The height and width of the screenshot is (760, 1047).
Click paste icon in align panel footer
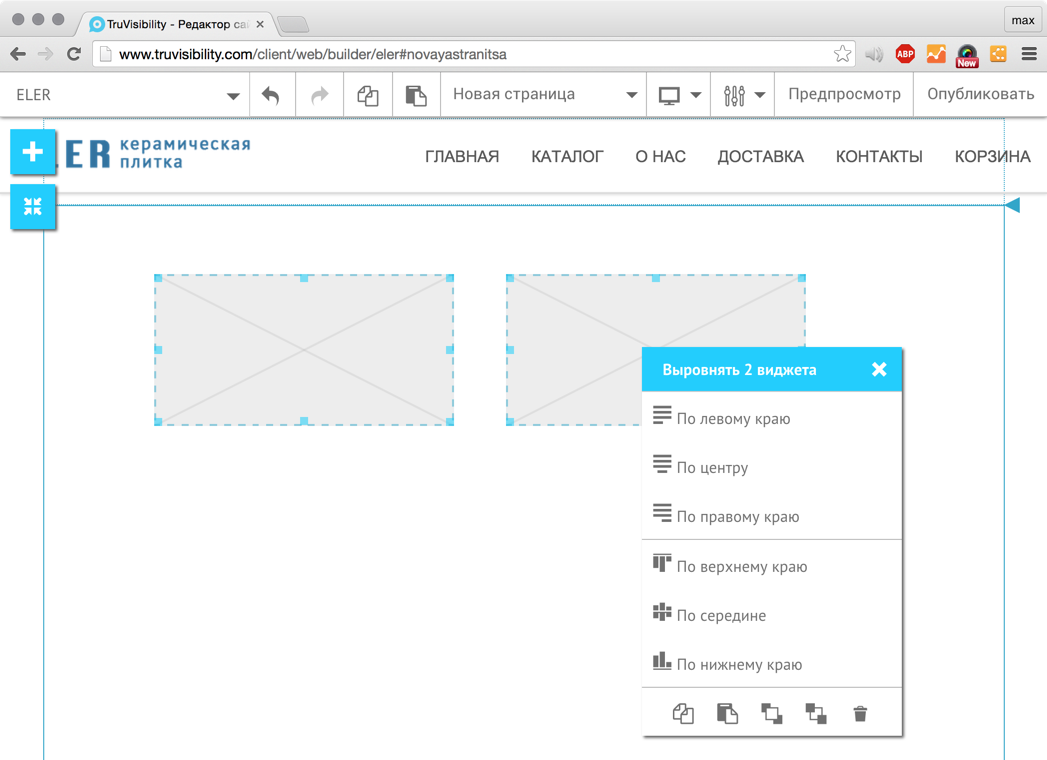(727, 714)
